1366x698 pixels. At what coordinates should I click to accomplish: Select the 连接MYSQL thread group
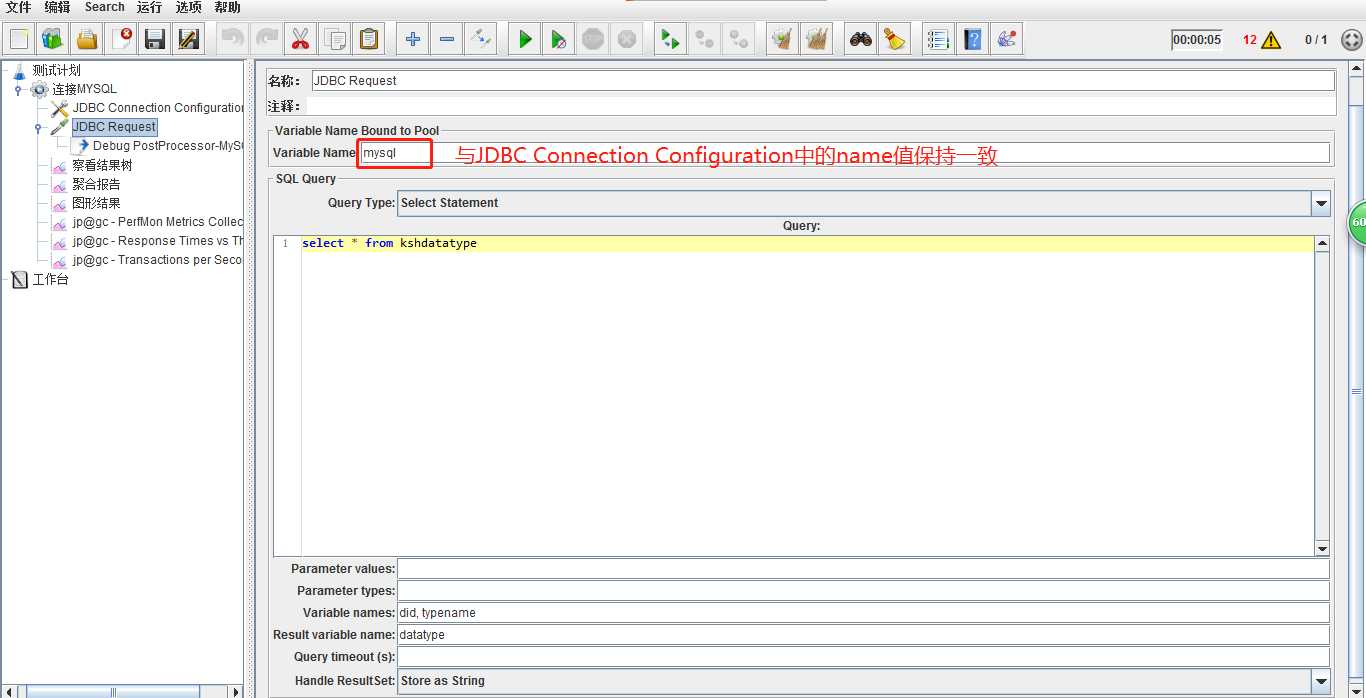pyautogui.click(x=84, y=89)
